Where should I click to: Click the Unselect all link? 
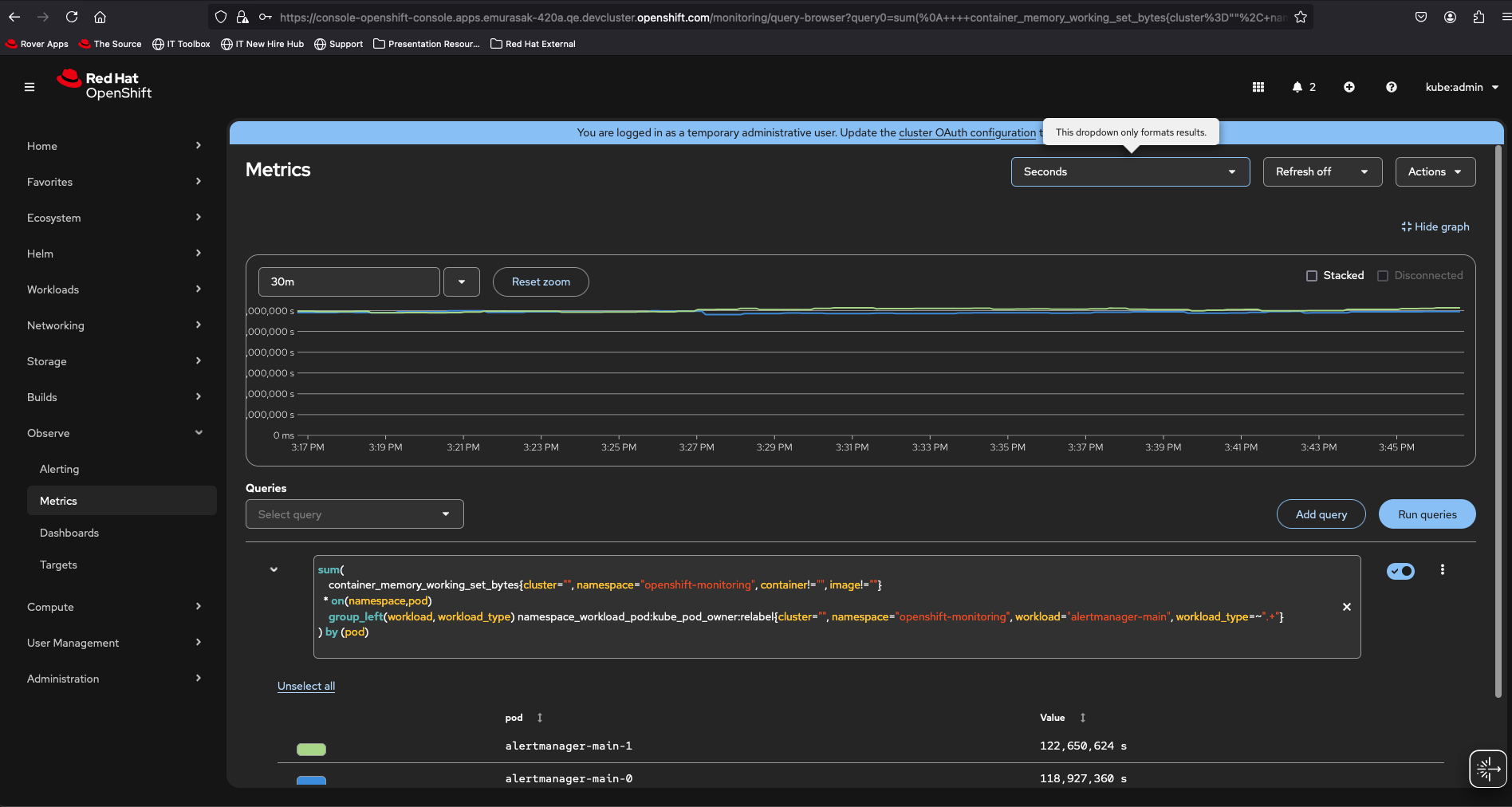pyautogui.click(x=306, y=686)
